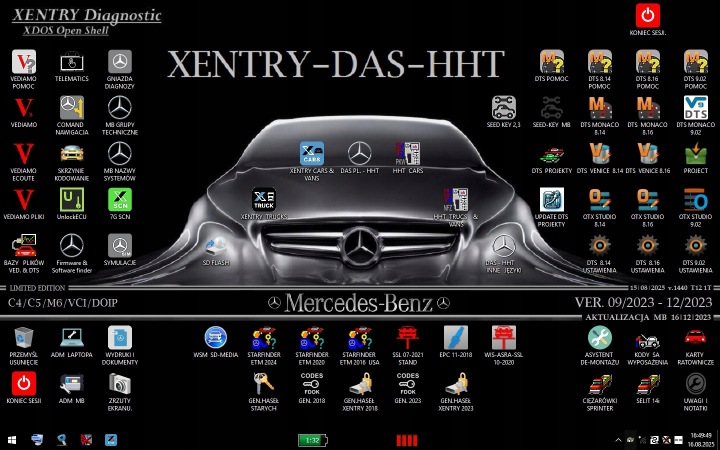
Task: Launch DTS Venice 8.14
Action: (x=600, y=154)
